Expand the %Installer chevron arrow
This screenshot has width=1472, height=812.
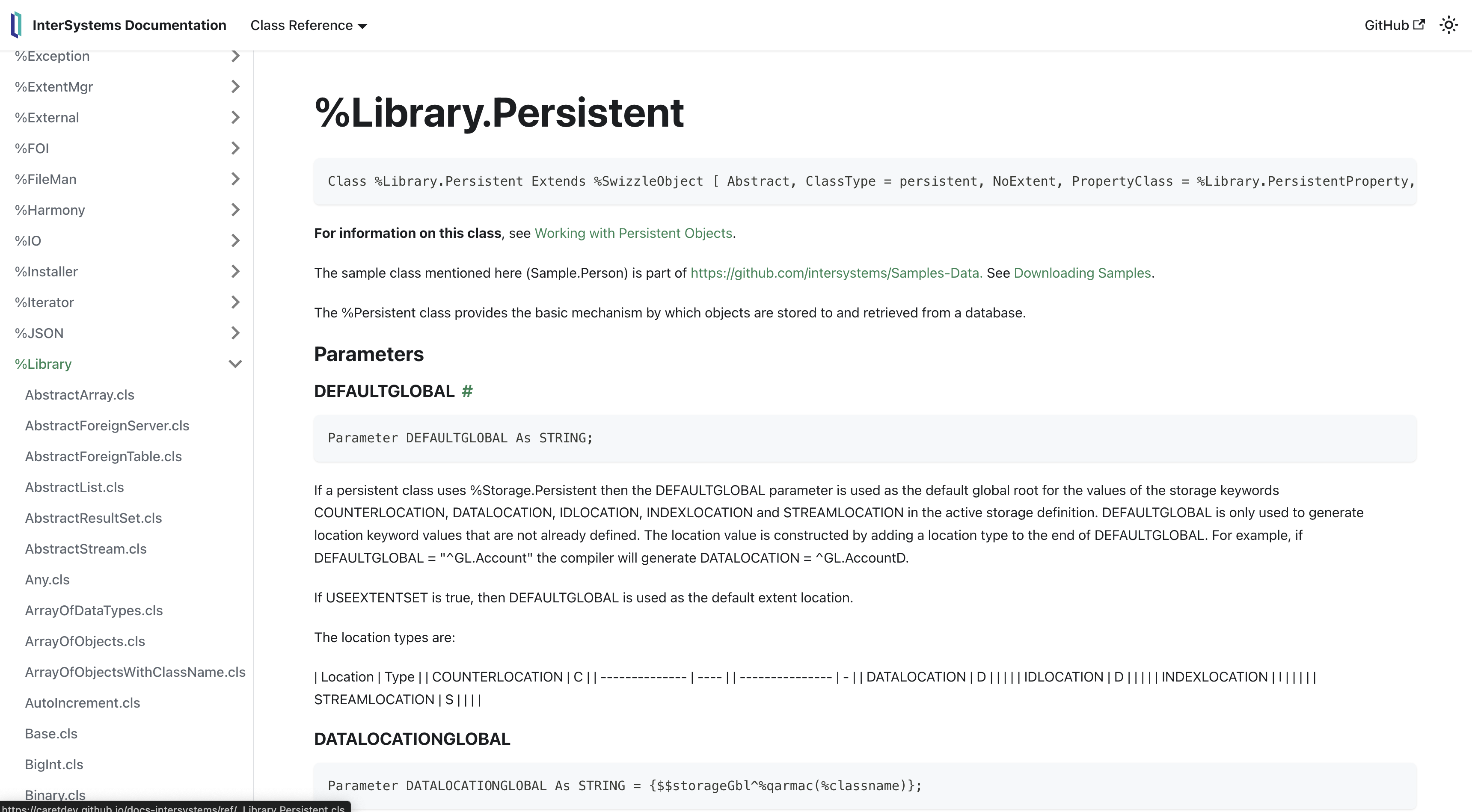pyautogui.click(x=235, y=271)
